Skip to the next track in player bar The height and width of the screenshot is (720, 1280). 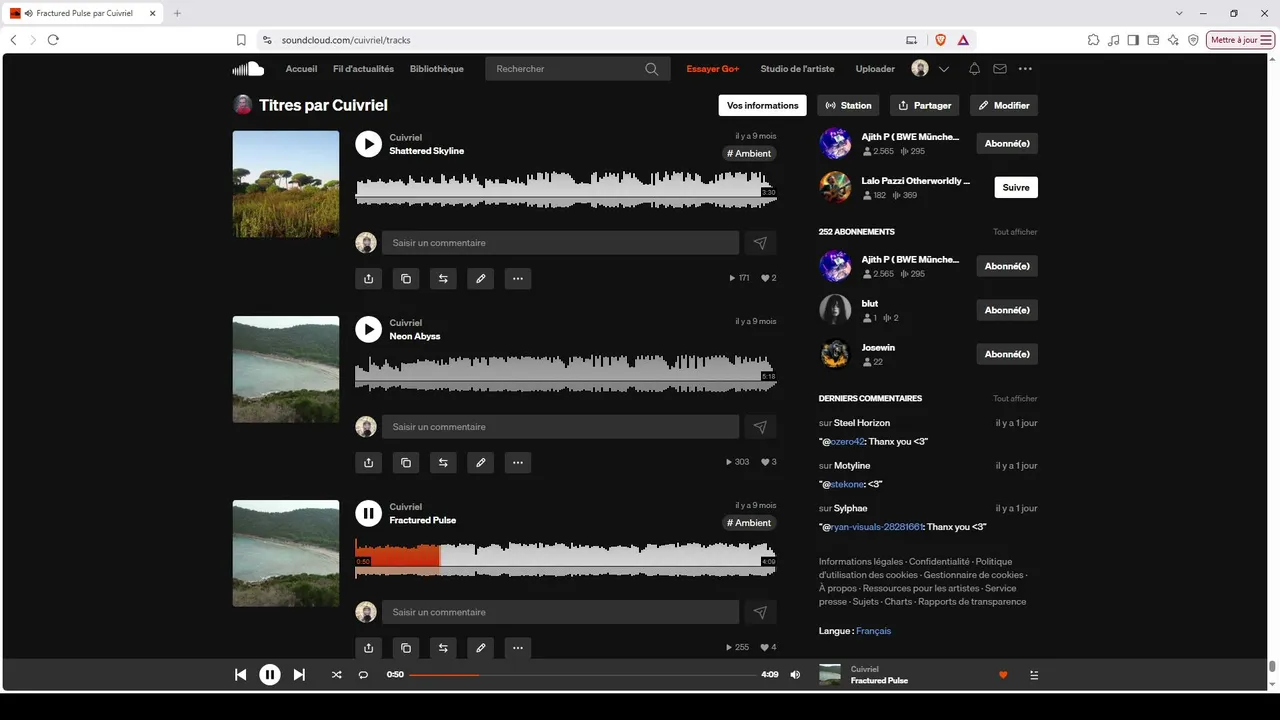coord(299,675)
